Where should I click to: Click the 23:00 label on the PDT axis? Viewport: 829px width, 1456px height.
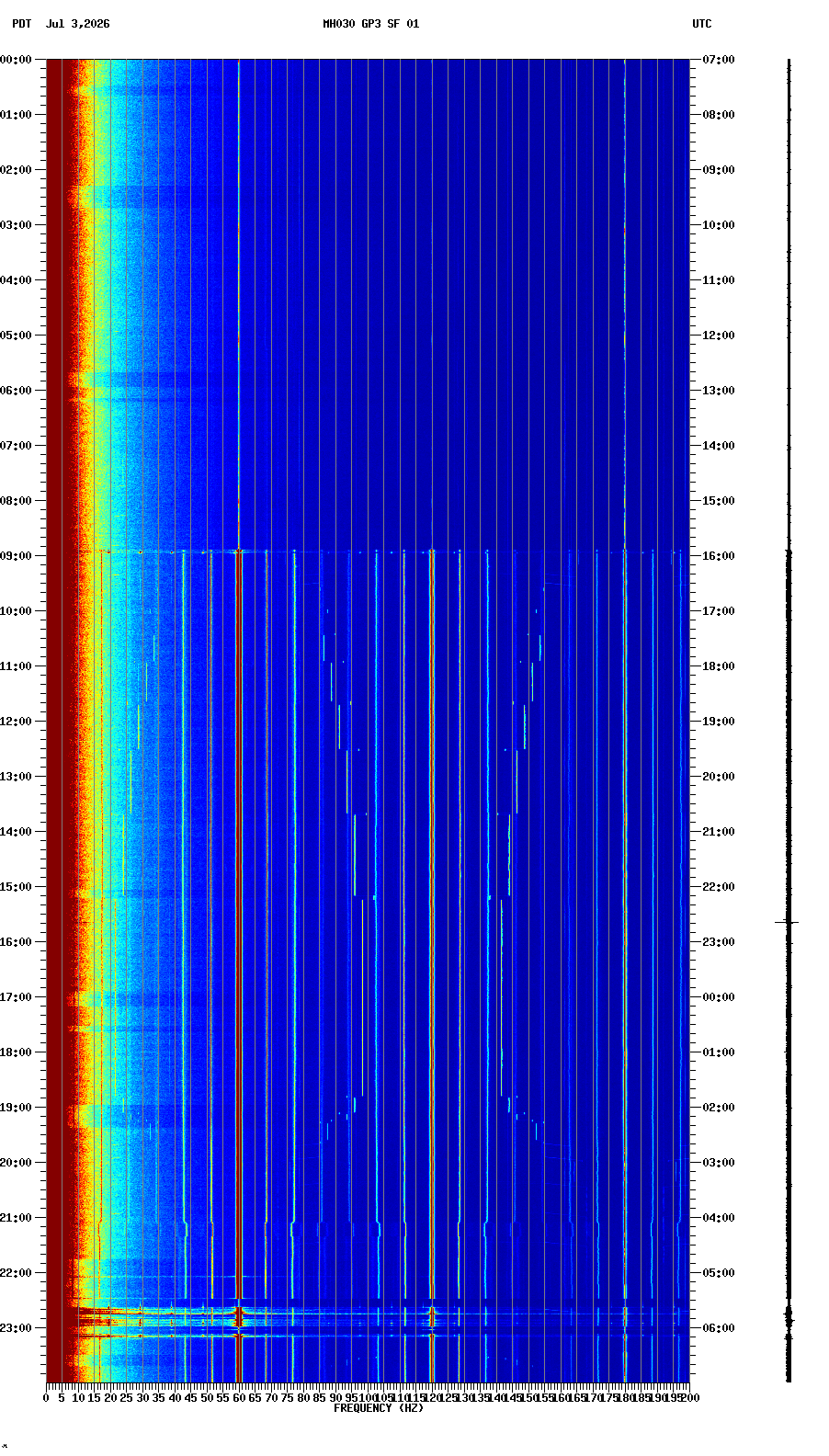(16, 1328)
